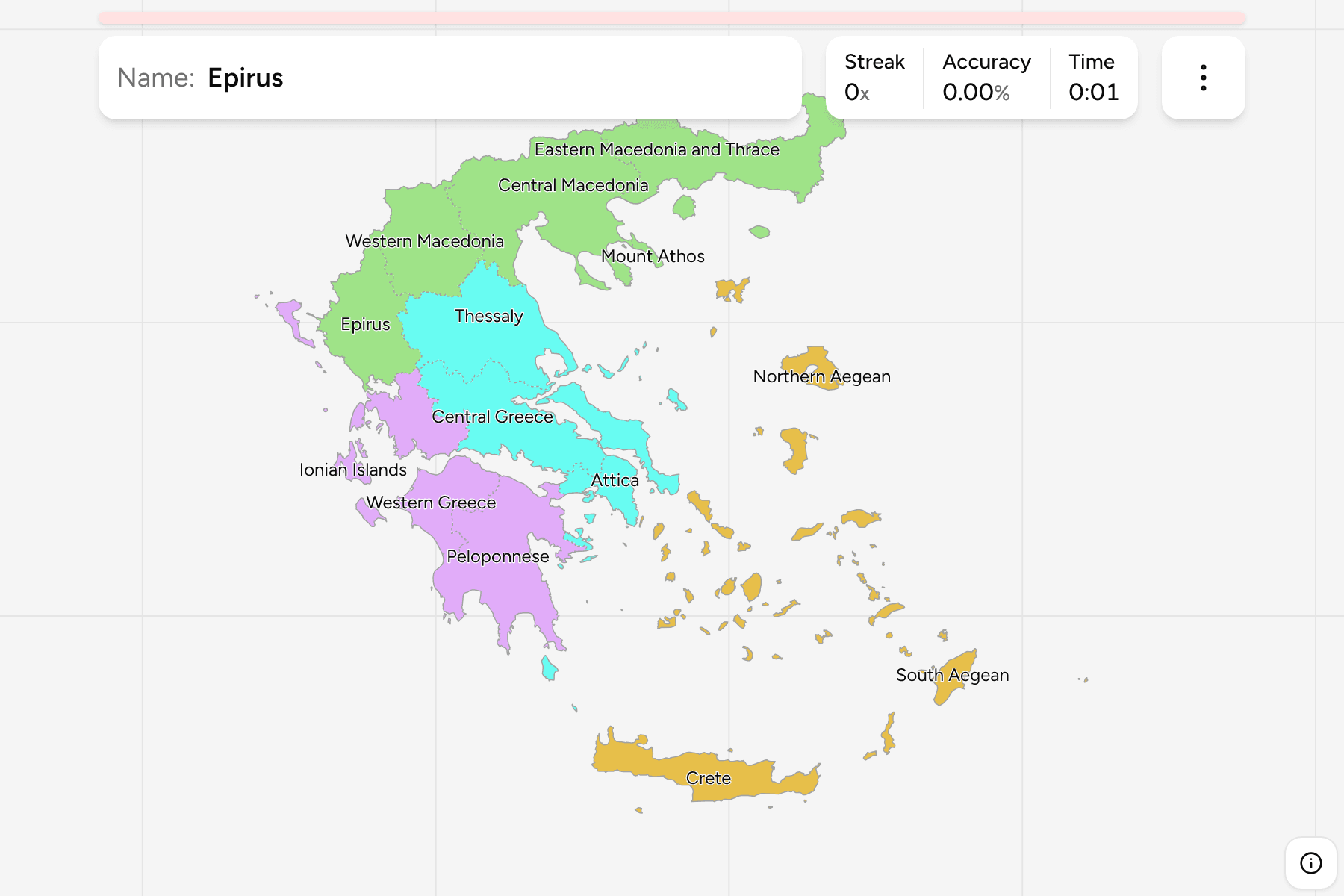Image resolution: width=1344 pixels, height=896 pixels.
Task: Click the Mount Athos label
Action: 653,256
